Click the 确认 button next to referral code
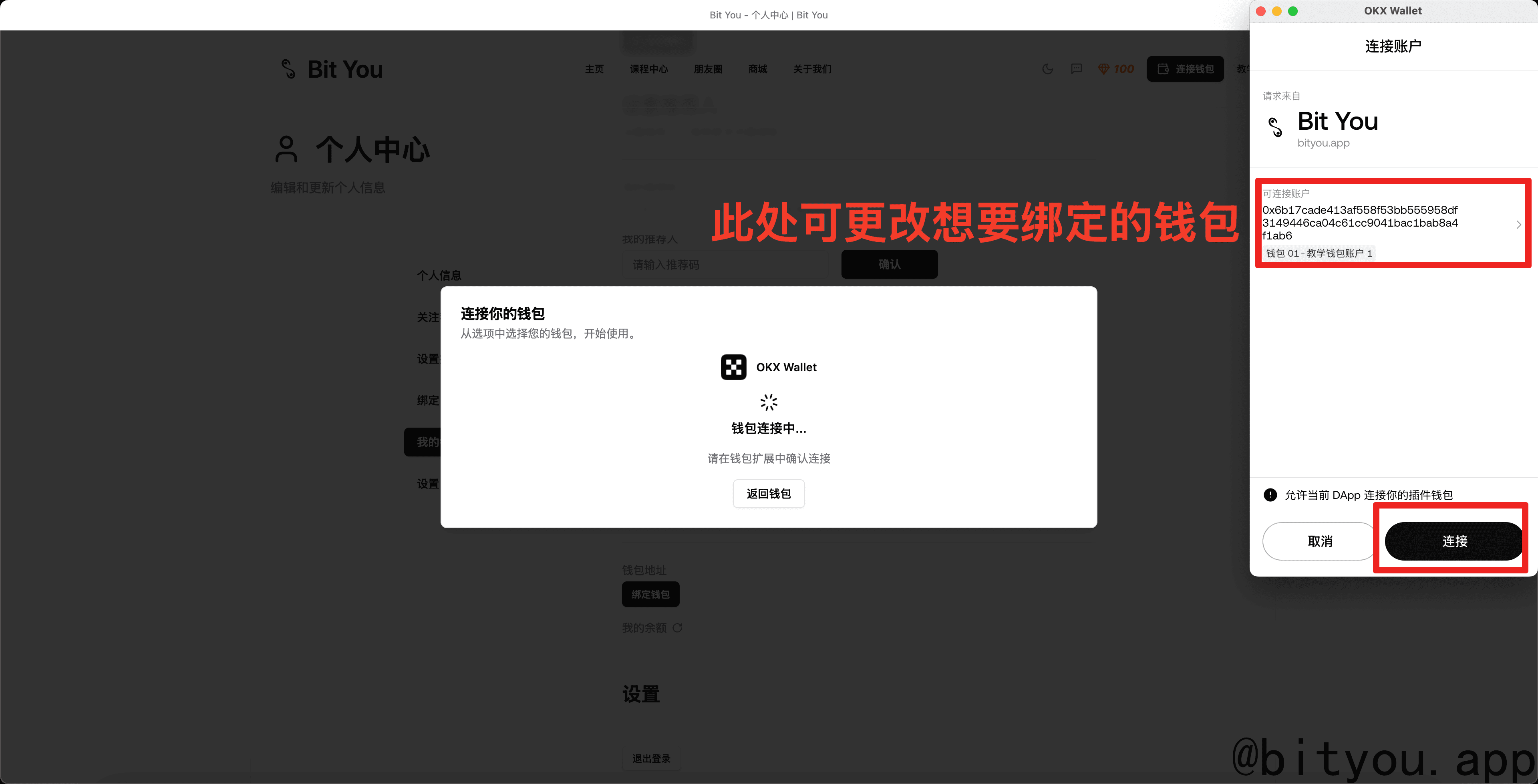 [889, 265]
